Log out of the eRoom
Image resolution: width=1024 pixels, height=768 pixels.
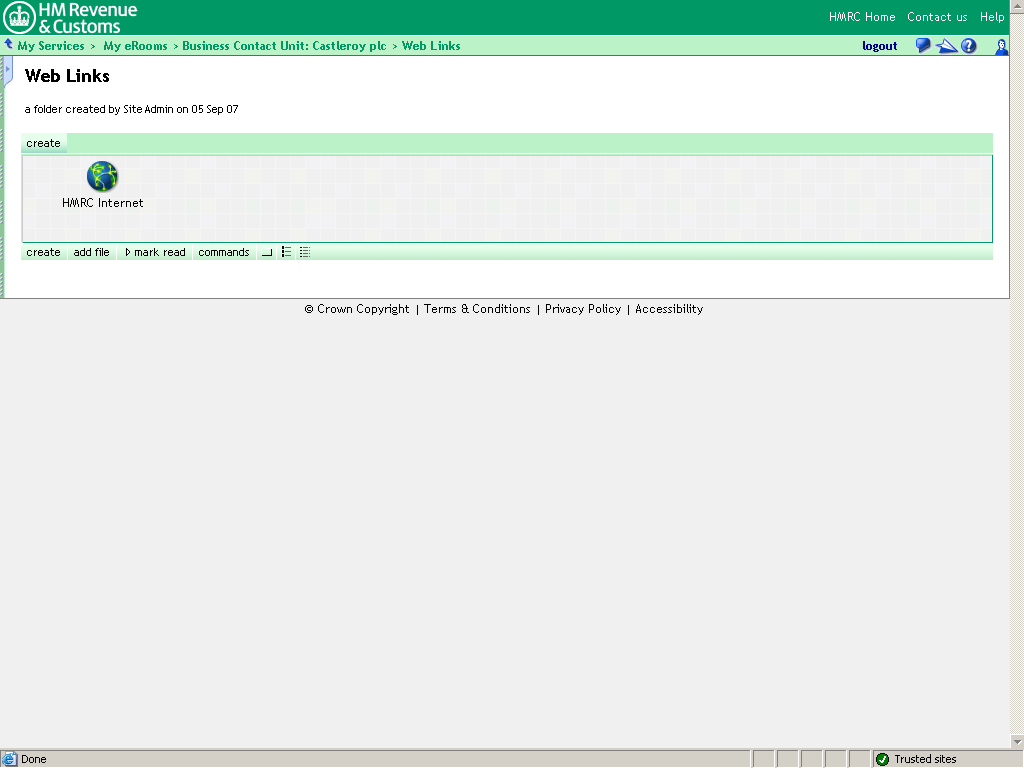(x=879, y=45)
